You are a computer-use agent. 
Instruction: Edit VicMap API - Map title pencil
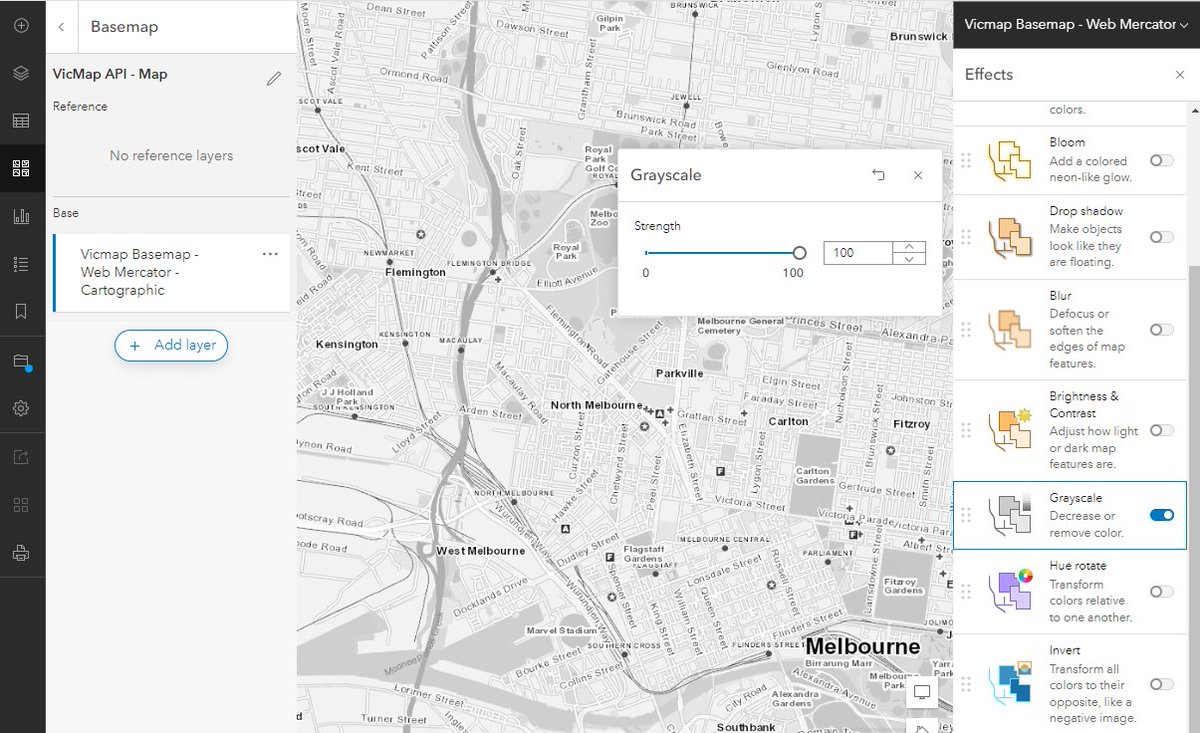coord(274,78)
